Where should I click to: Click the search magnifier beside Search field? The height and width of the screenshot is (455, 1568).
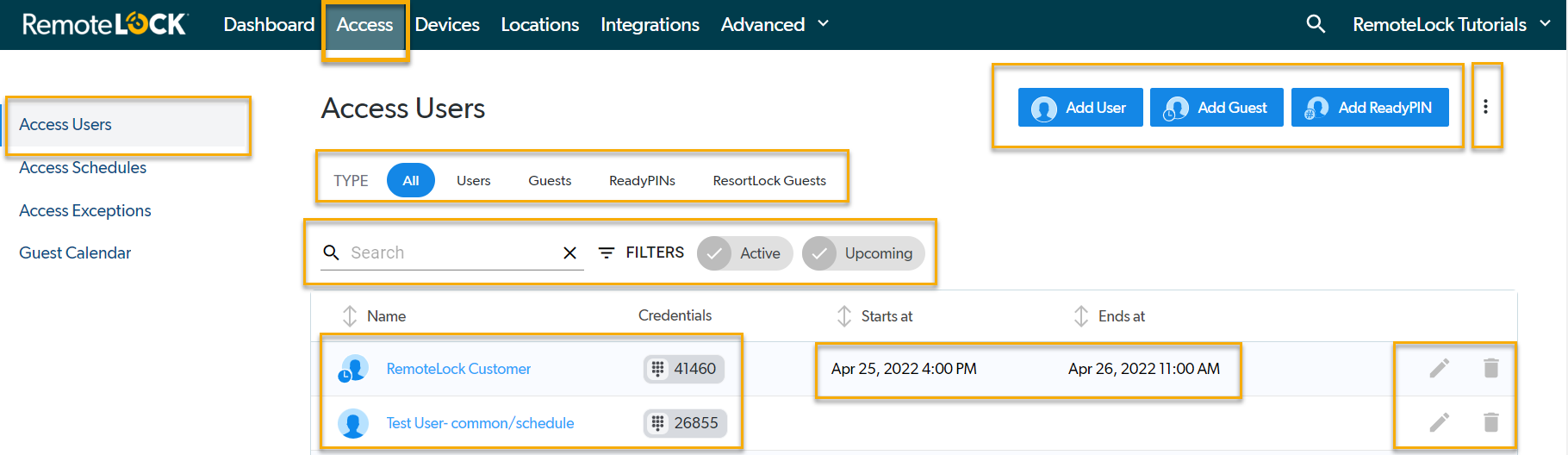click(331, 252)
